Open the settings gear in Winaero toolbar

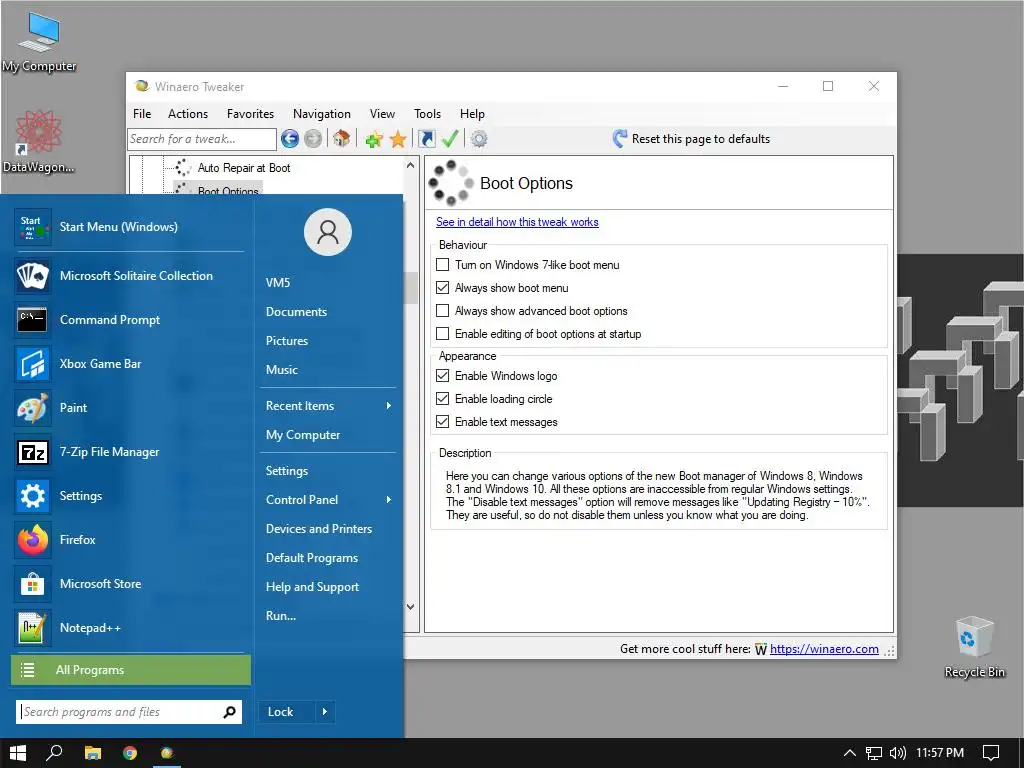pyautogui.click(x=479, y=138)
